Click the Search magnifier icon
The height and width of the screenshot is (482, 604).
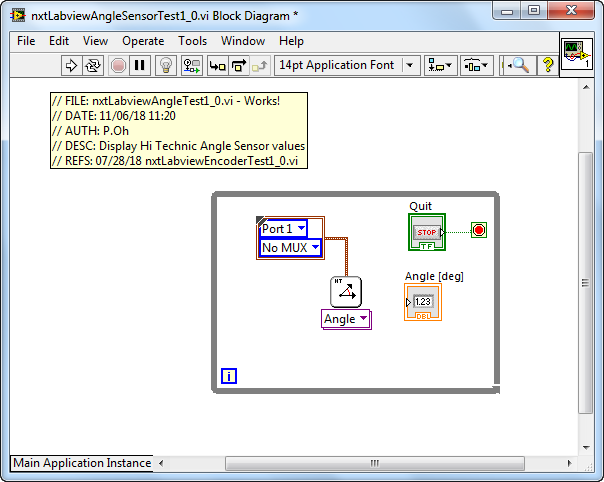tap(518, 66)
